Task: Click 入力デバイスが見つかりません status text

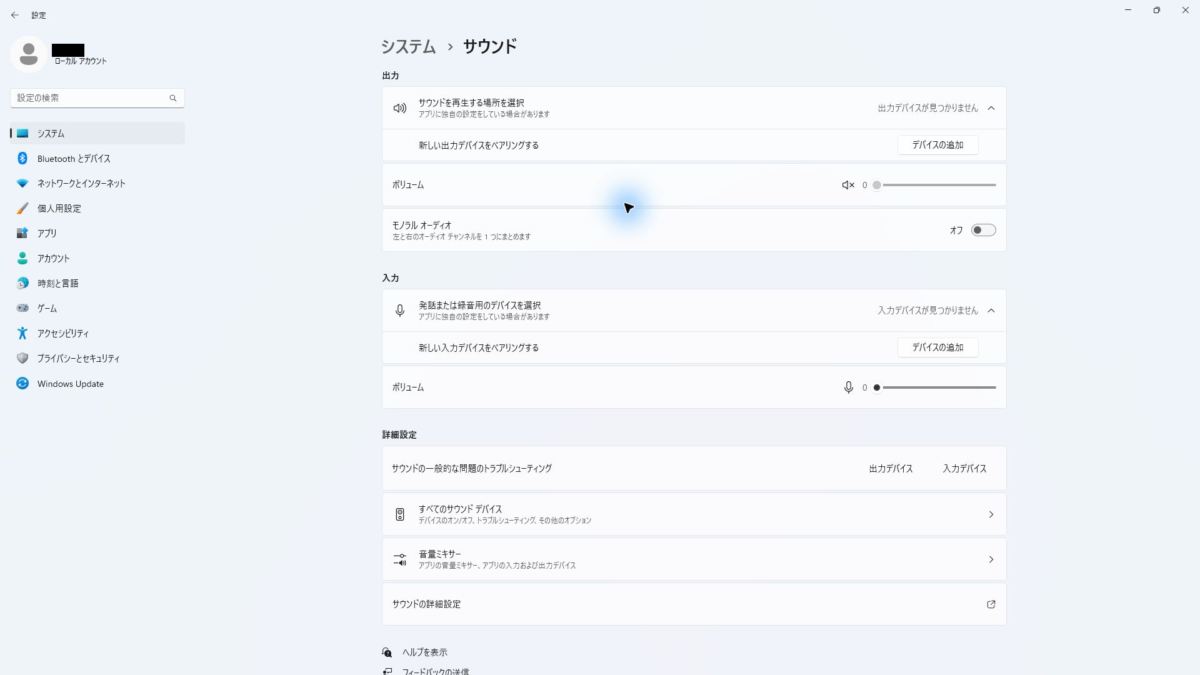Action: pos(928,310)
